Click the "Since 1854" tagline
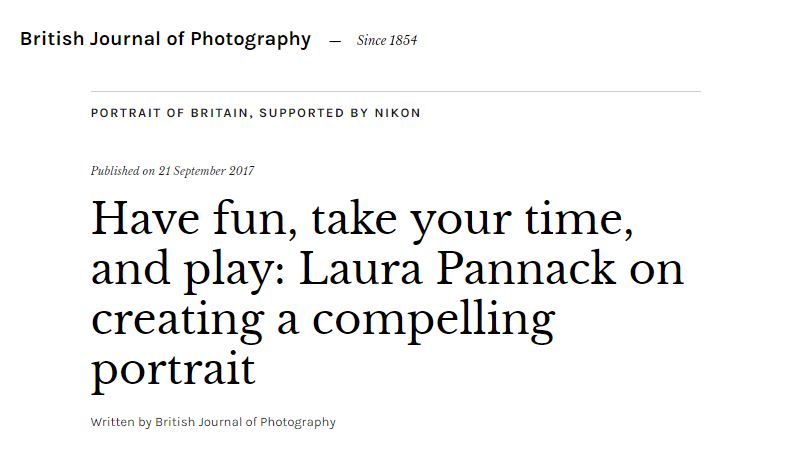Image resolution: width=805 pixels, height=449 pixels. pyautogui.click(x=386, y=41)
